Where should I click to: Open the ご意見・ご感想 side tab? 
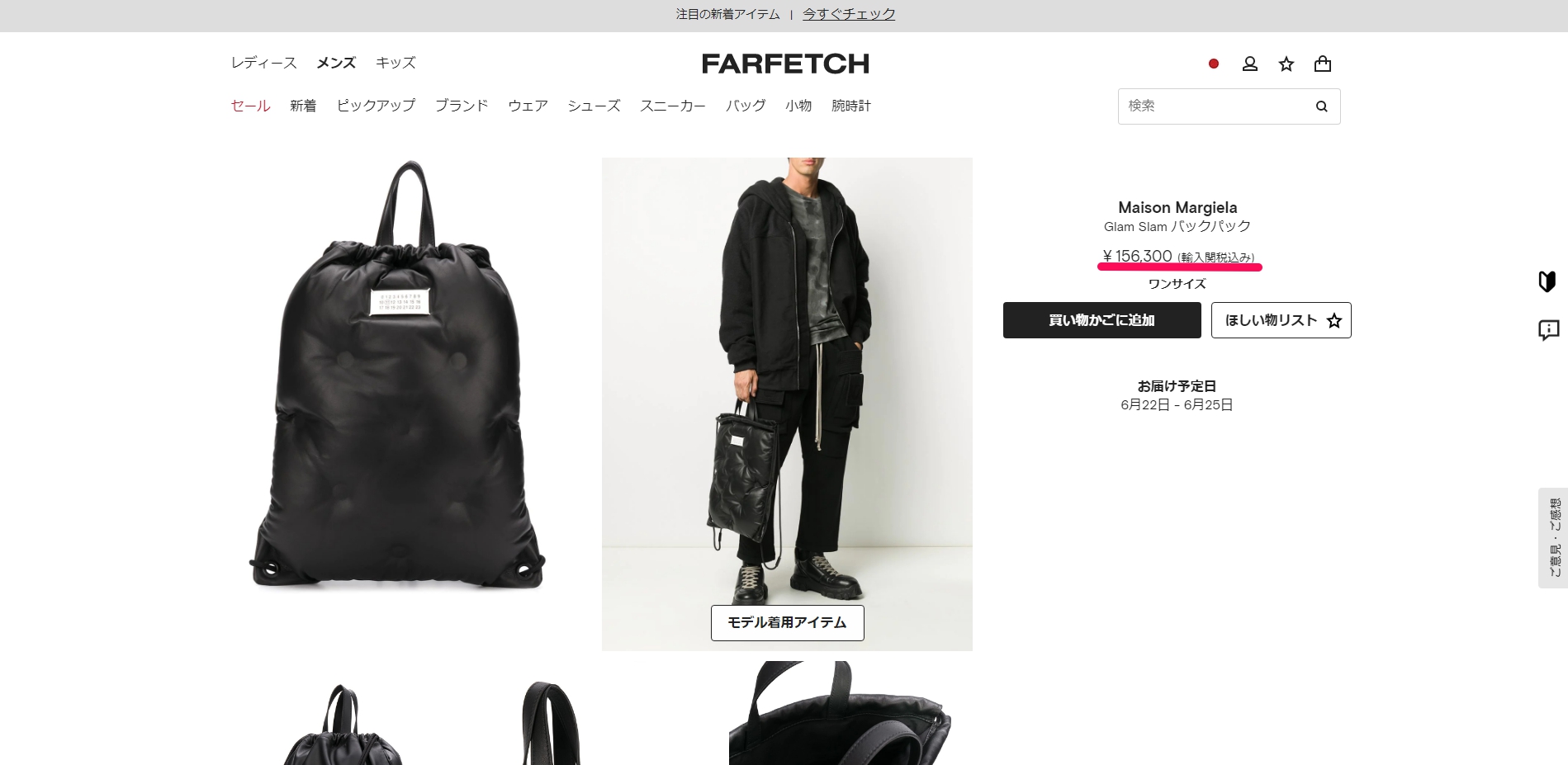(x=1553, y=538)
